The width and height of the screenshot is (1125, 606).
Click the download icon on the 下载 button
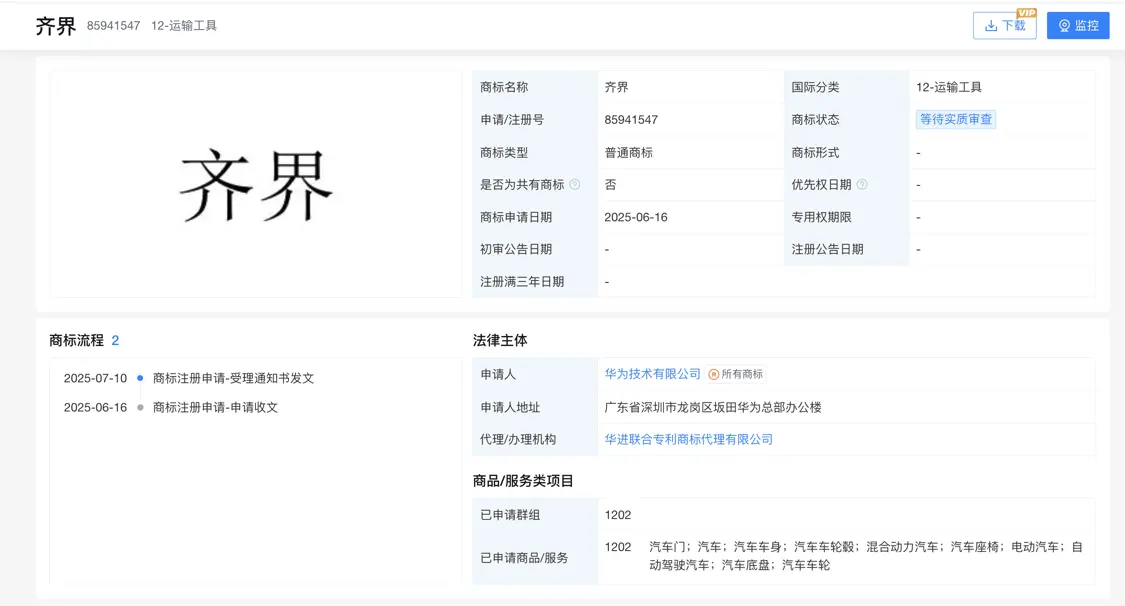(x=991, y=25)
